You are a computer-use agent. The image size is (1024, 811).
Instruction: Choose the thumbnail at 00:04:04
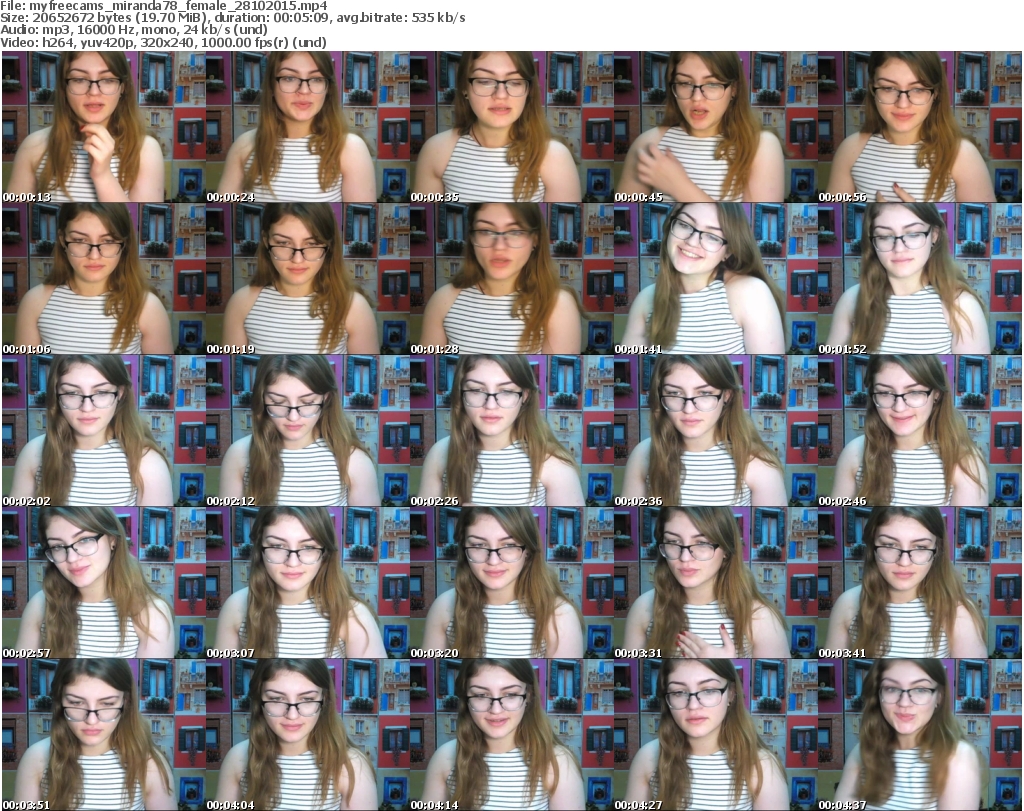(x=308, y=735)
